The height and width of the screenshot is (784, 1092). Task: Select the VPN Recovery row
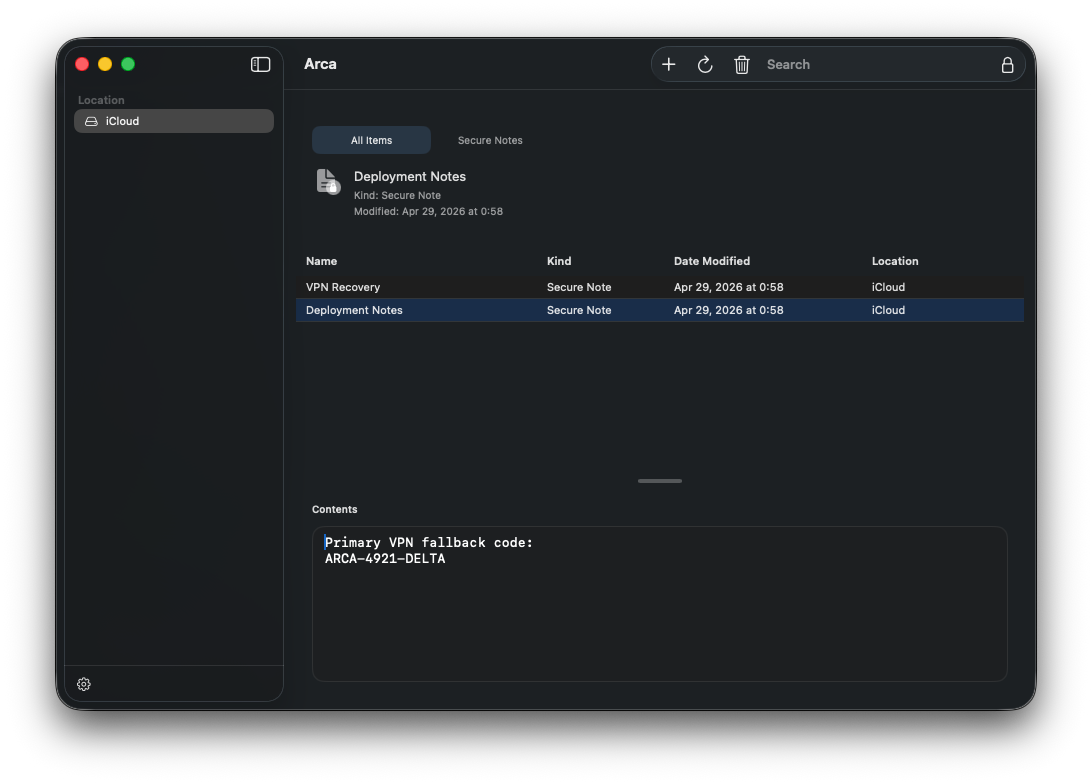point(500,287)
